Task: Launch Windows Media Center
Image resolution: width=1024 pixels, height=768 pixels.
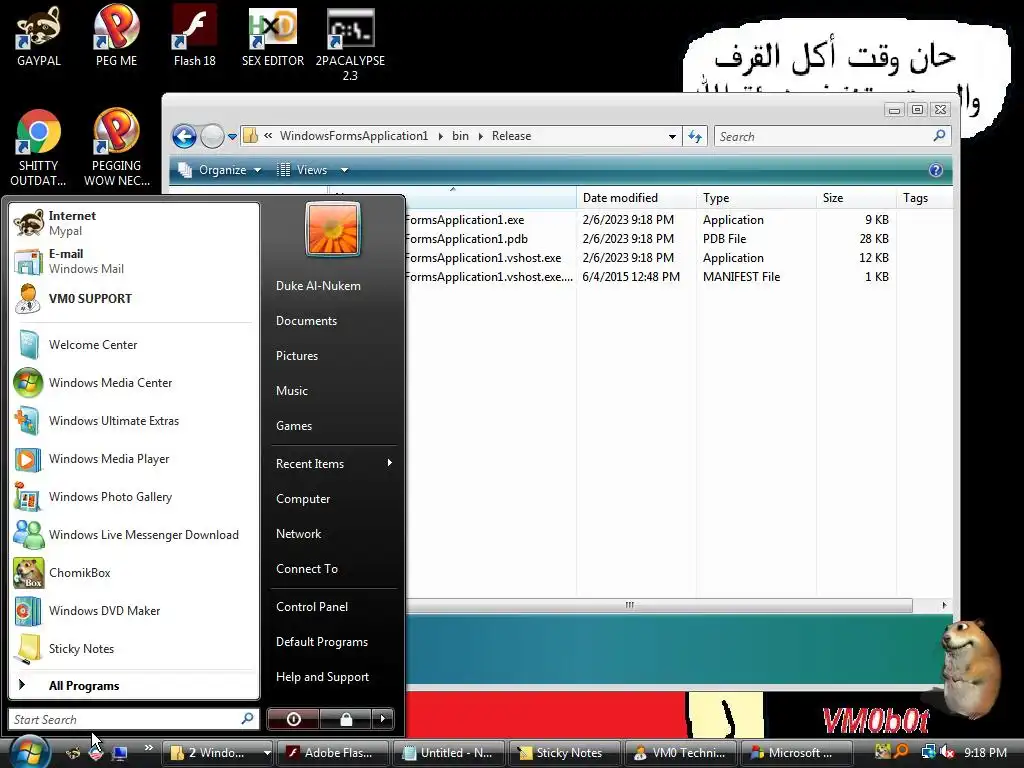Action: pyautogui.click(x=133, y=383)
